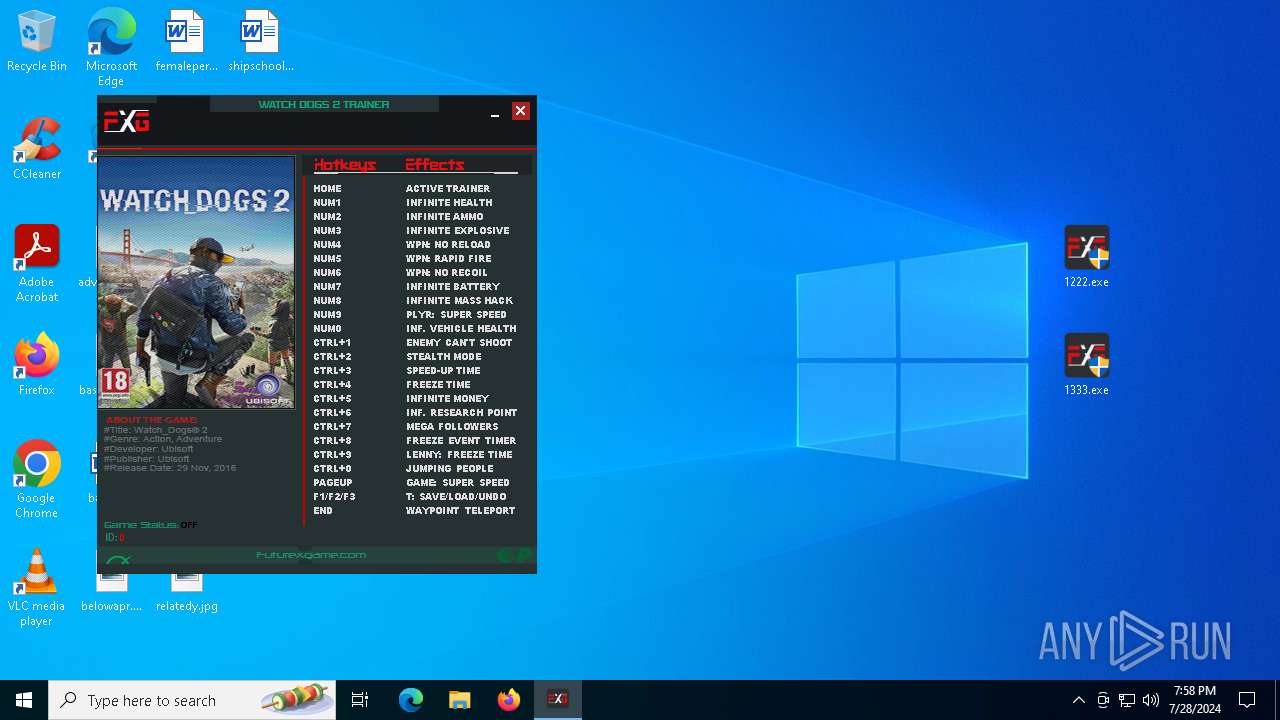The height and width of the screenshot is (720, 1280).
Task: Click the INFINITE EXPLOSIVE effect row
Action: [x=458, y=230]
